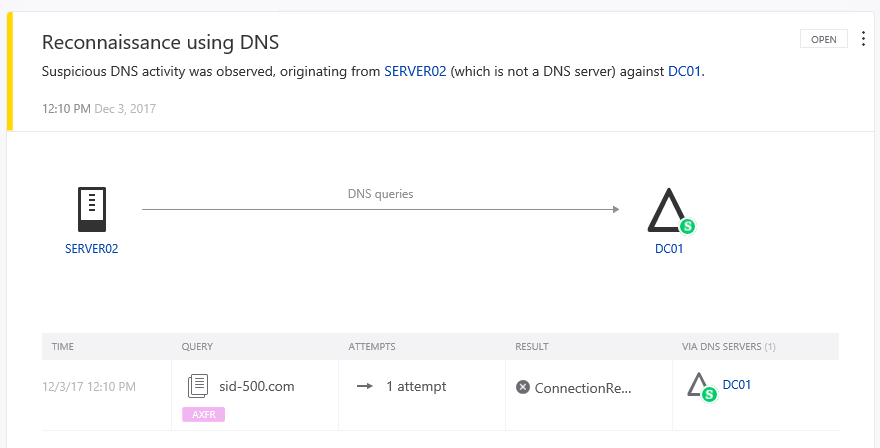Viewport: 880px width, 448px height.
Task: Click the OPEN status button
Action: click(x=823, y=39)
